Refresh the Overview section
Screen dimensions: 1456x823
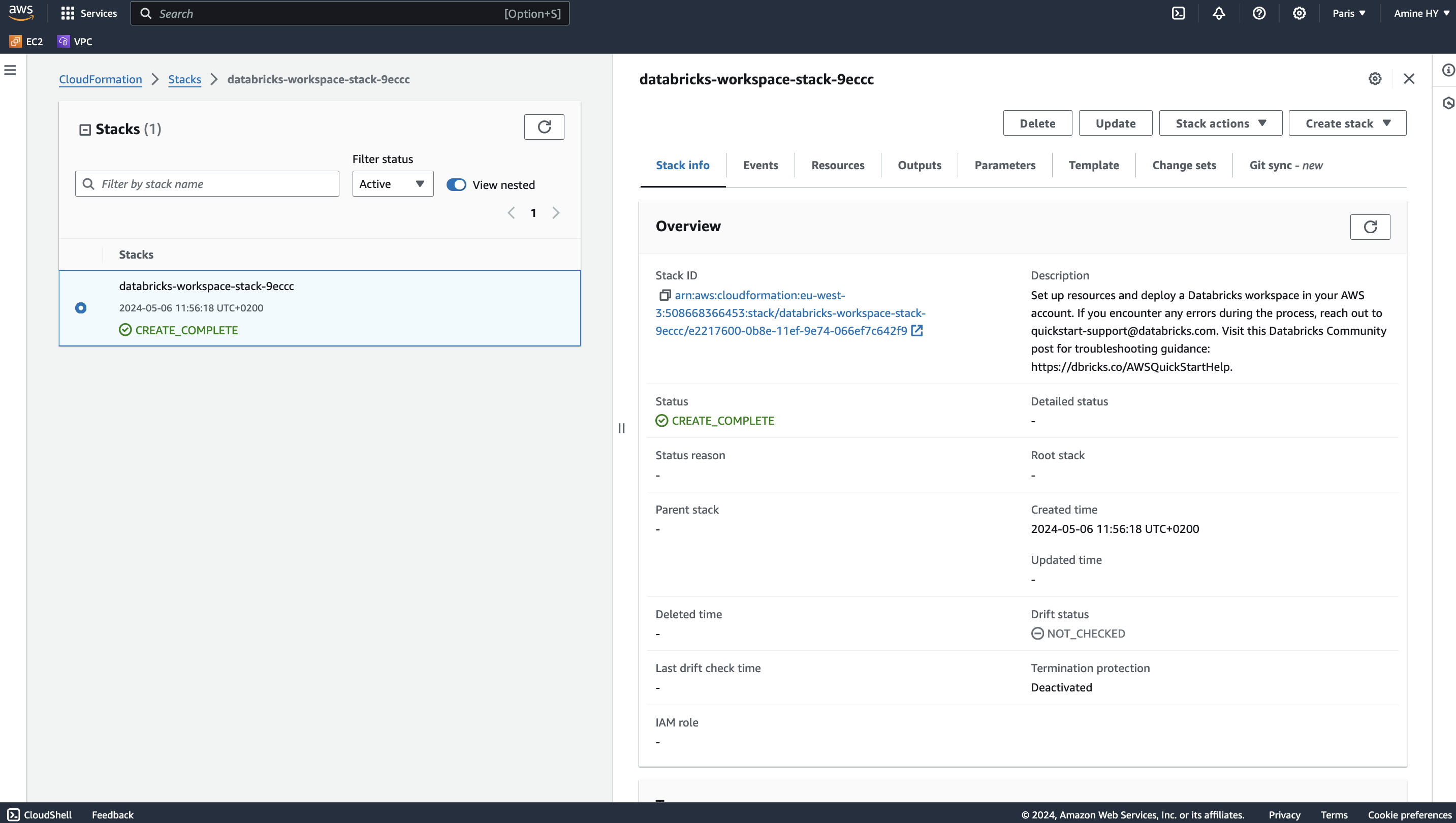[1370, 227]
